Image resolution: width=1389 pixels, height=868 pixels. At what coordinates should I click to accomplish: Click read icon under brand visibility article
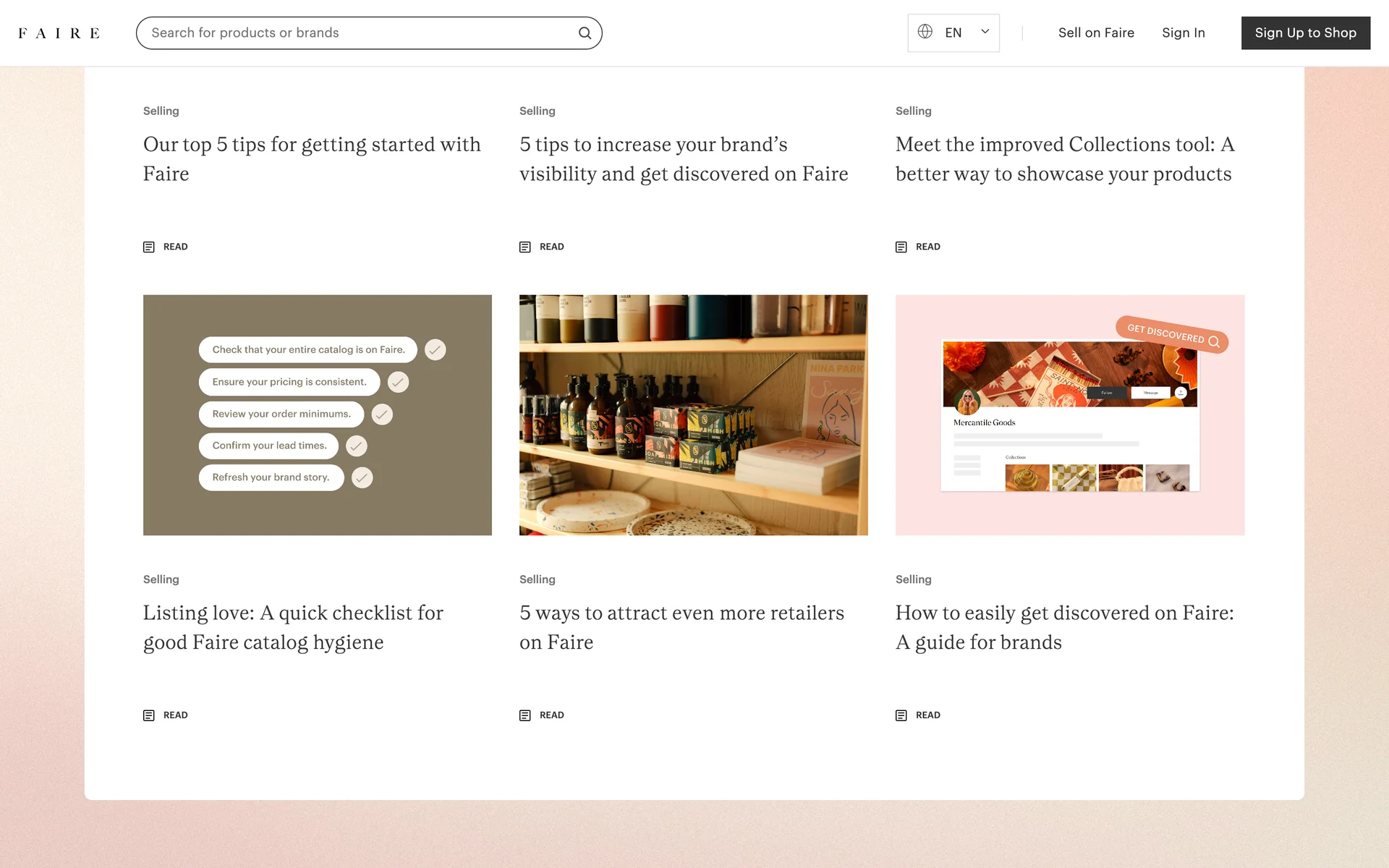tap(525, 247)
